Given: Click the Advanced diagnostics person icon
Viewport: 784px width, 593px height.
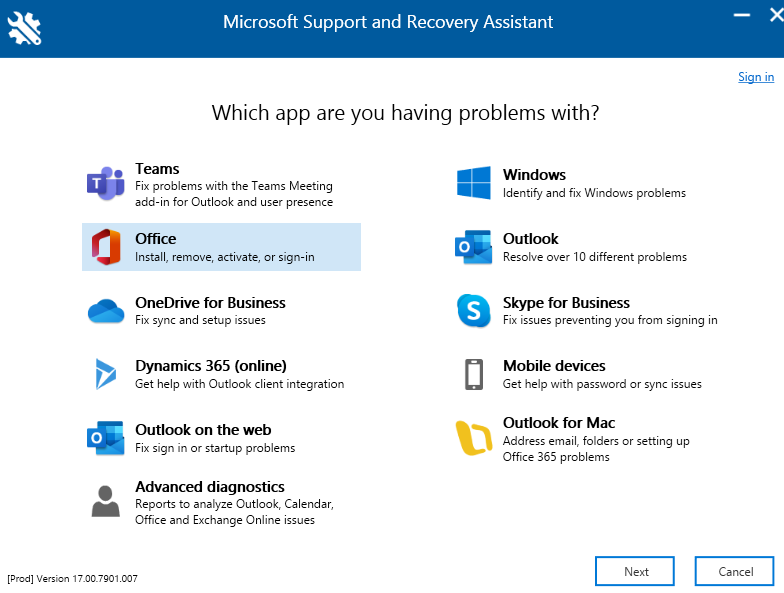Looking at the screenshot, I should pos(106,501).
